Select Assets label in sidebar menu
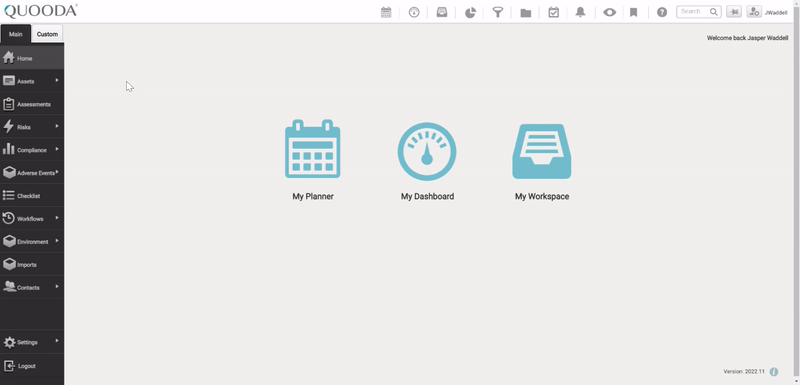The width and height of the screenshot is (800, 385). point(26,82)
